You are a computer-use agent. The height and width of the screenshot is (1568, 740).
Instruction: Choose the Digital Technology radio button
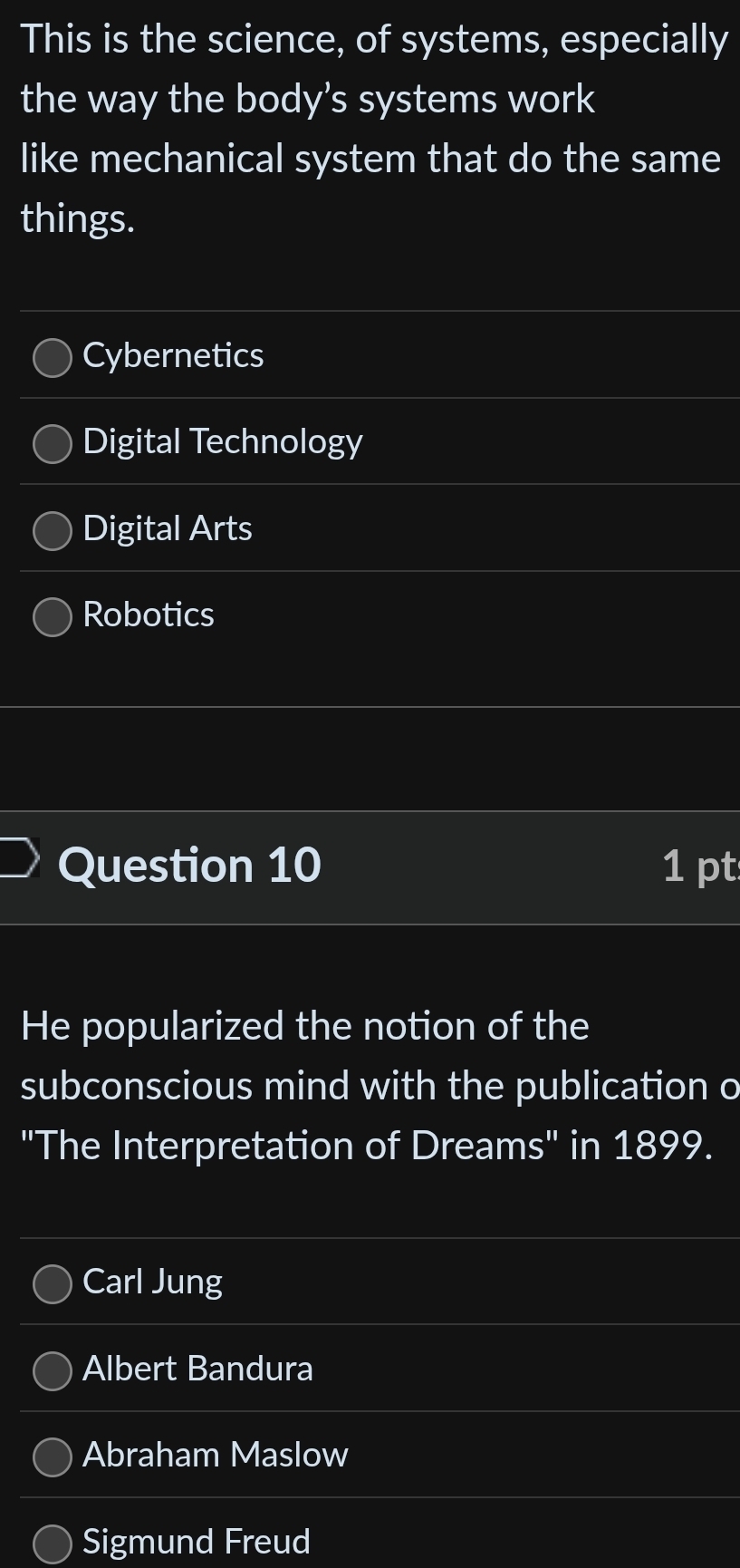click(x=53, y=444)
